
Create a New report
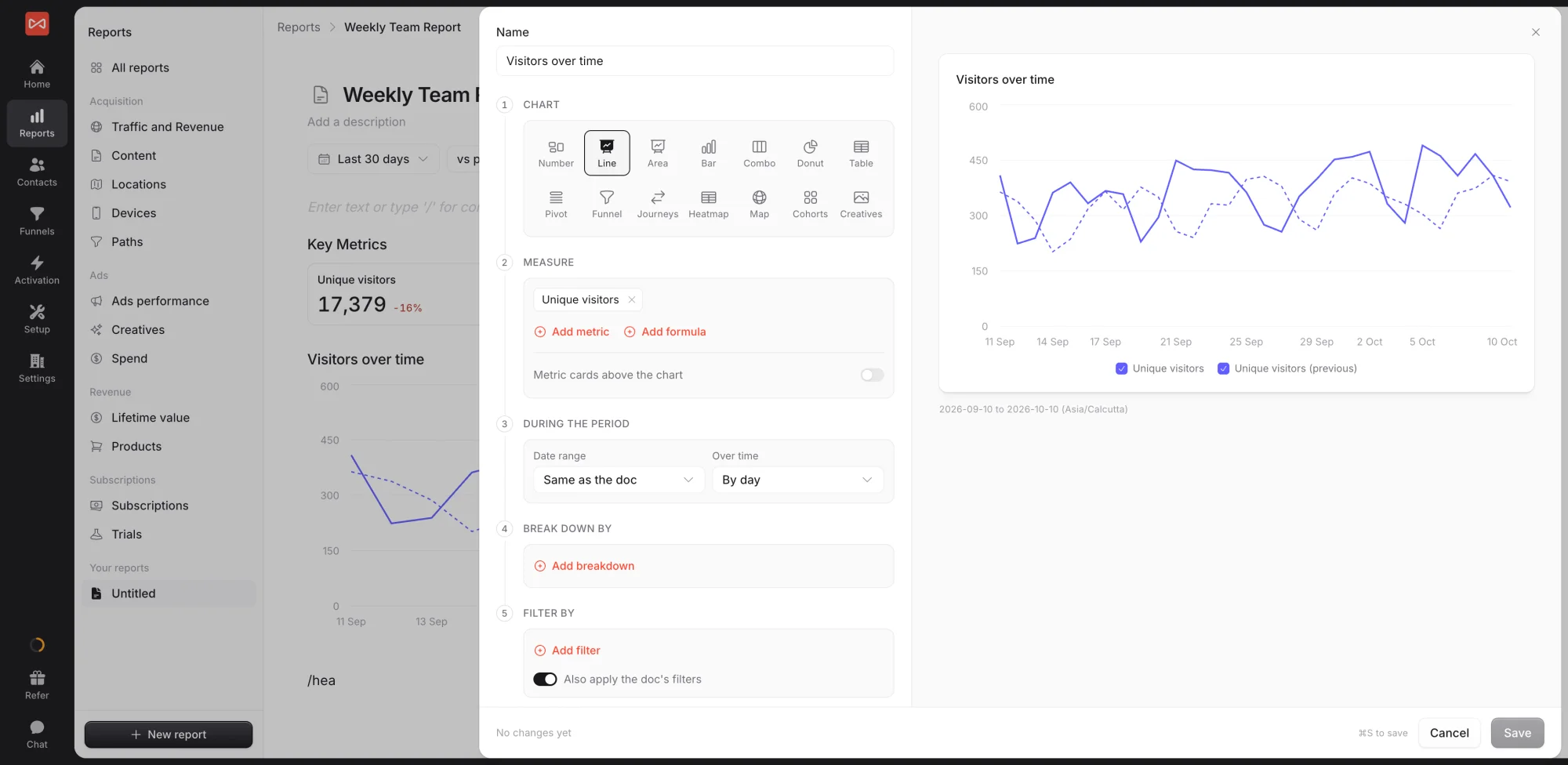click(169, 734)
